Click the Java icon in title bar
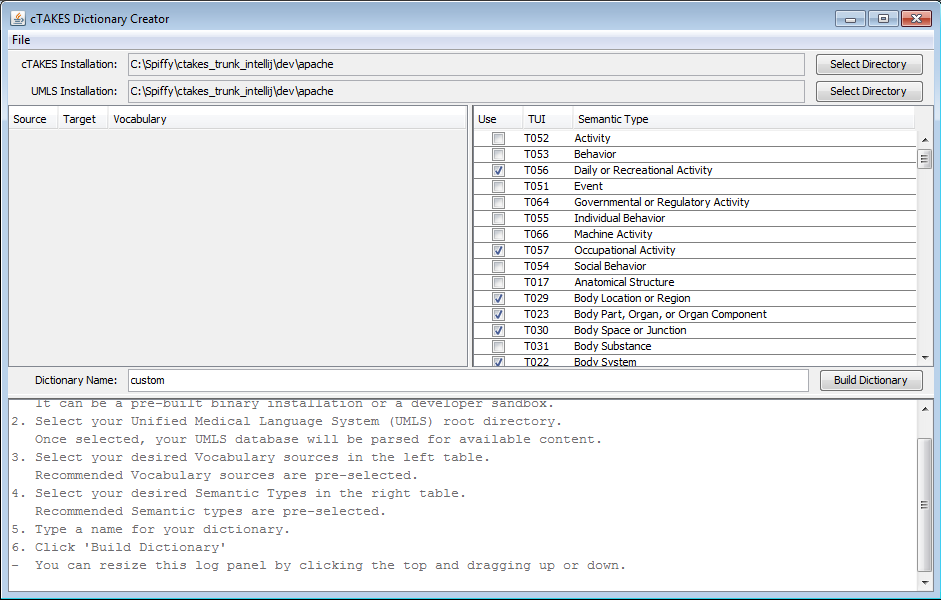This screenshot has width=941, height=600. click(x=18, y=19)
